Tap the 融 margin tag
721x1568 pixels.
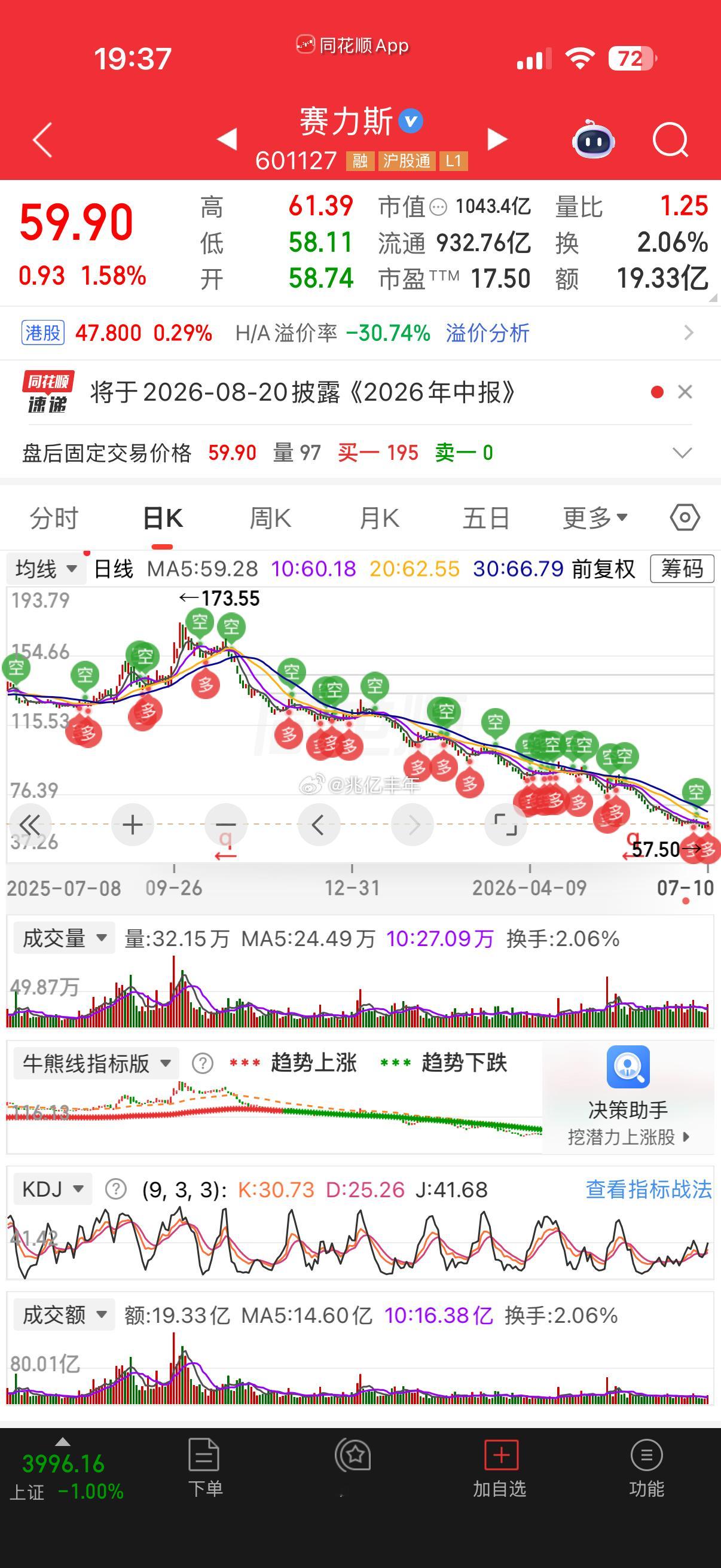[x=359, y=161]
